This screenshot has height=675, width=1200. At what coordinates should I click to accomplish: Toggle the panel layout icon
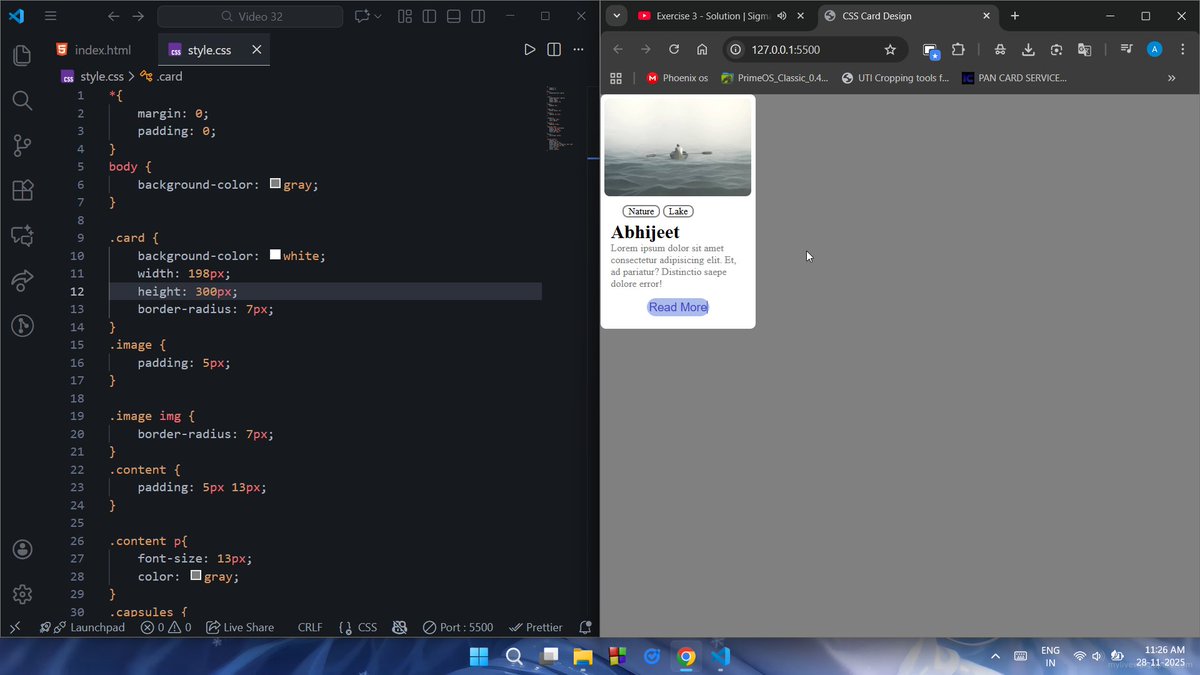point(453,16)
